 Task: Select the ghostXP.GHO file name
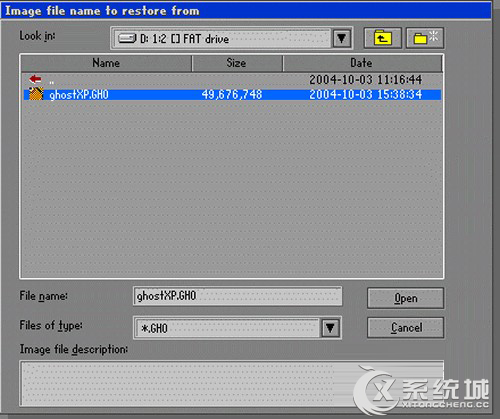click(79, 95)
